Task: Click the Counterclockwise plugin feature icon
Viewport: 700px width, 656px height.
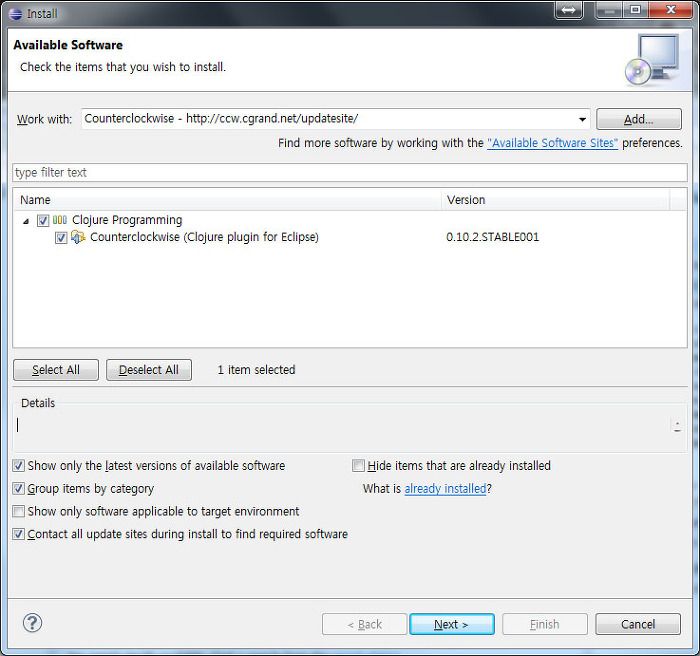Action: click(78, 237)
